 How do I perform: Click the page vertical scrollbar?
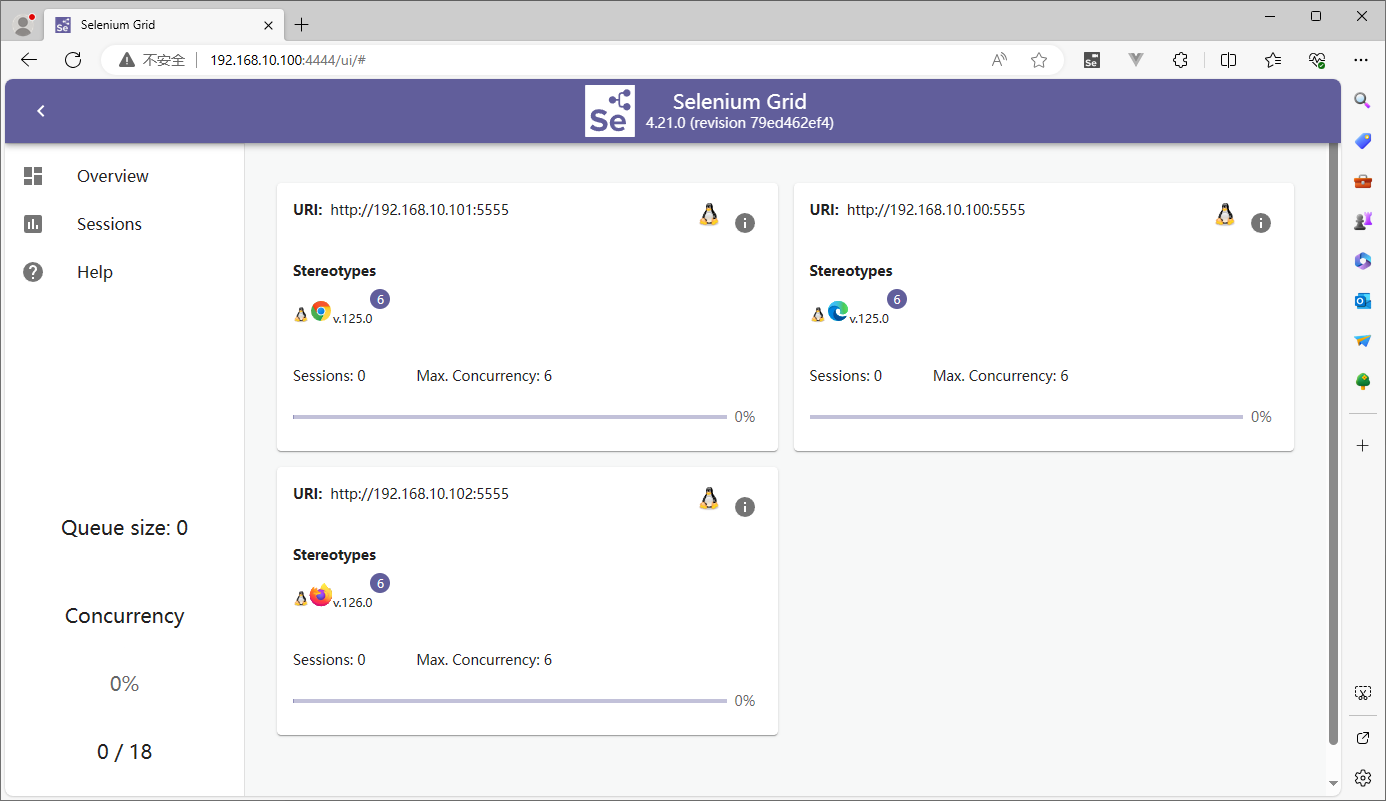point(1333,440)
